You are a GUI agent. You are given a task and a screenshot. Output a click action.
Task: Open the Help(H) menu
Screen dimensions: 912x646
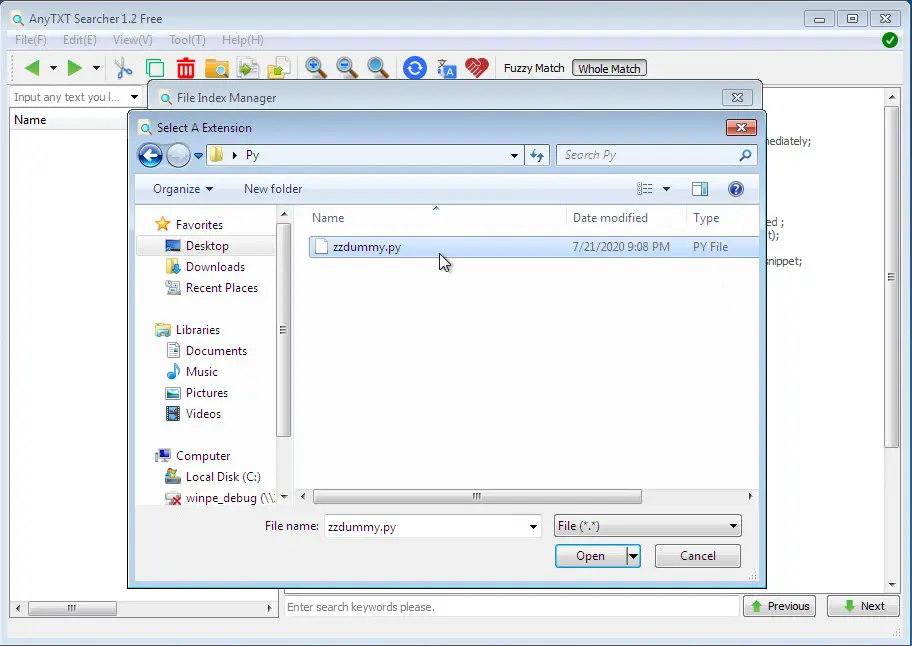(x=243, y=40)
